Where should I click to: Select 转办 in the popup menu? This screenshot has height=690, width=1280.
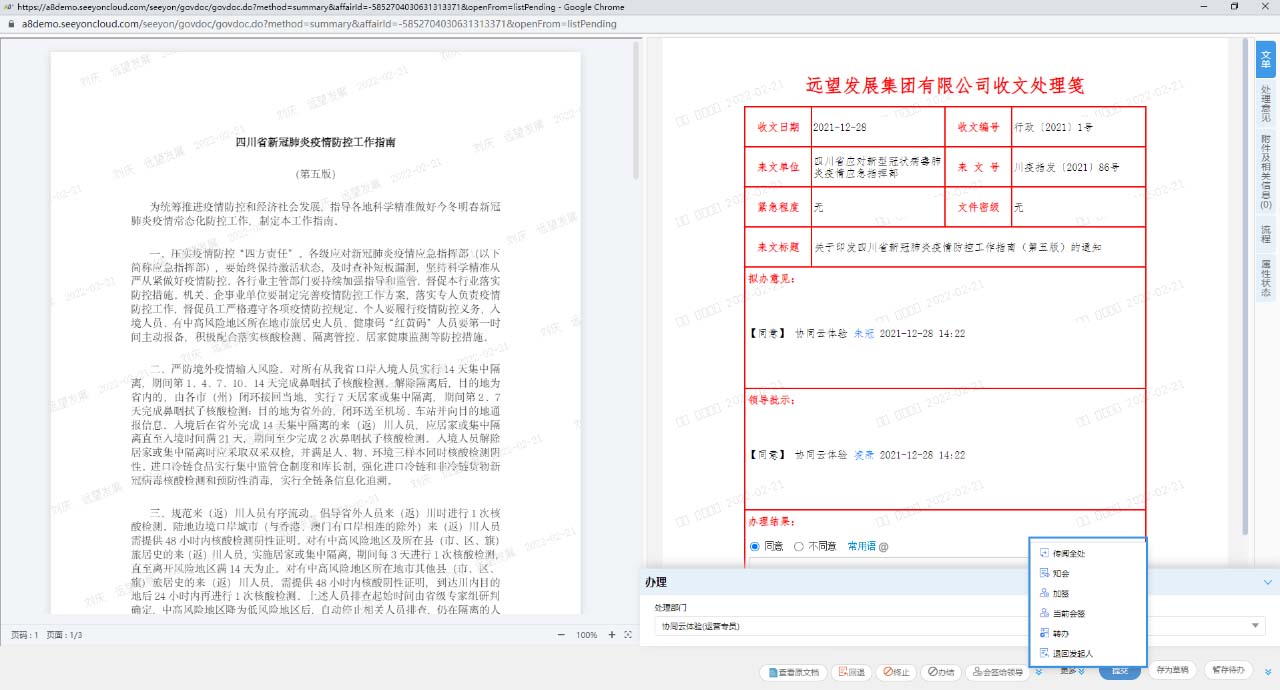click(x=1061, y=633)
